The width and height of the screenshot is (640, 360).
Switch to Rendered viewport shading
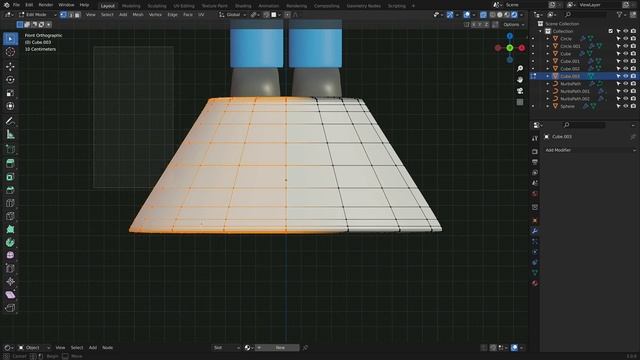514,15
